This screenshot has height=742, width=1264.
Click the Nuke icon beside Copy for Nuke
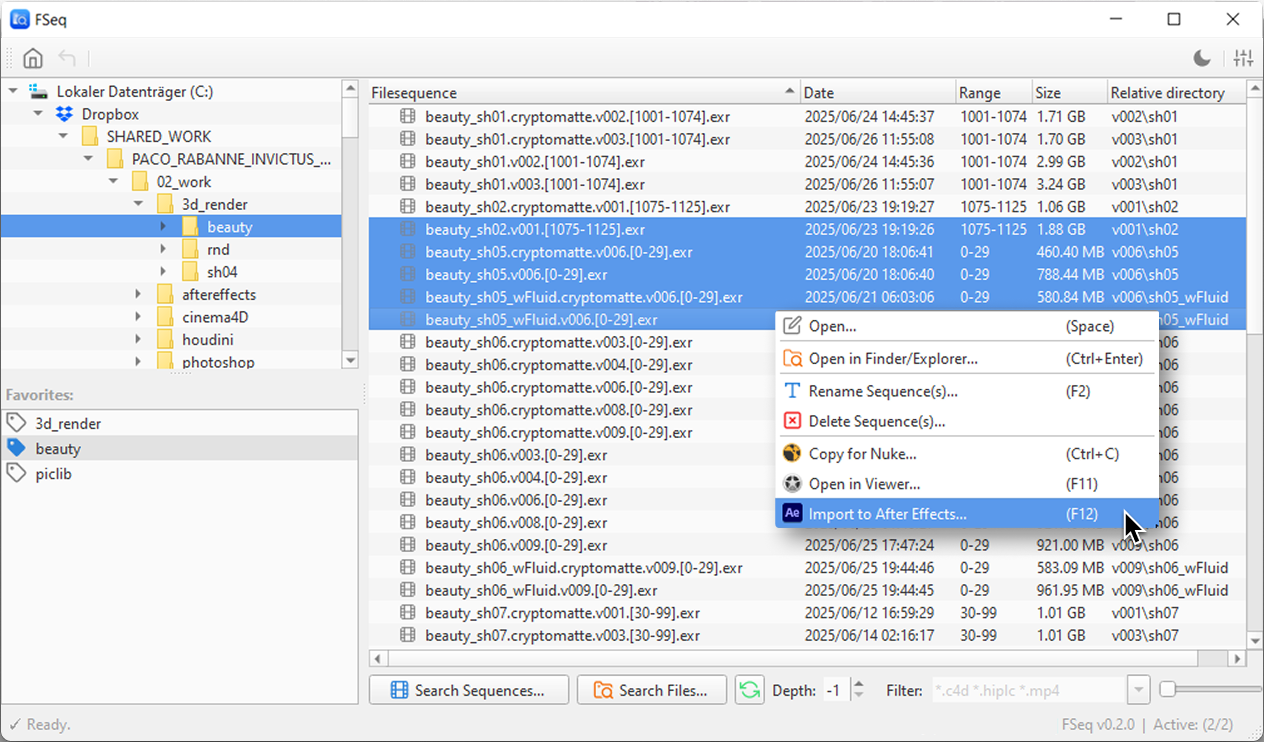(792, 452)
